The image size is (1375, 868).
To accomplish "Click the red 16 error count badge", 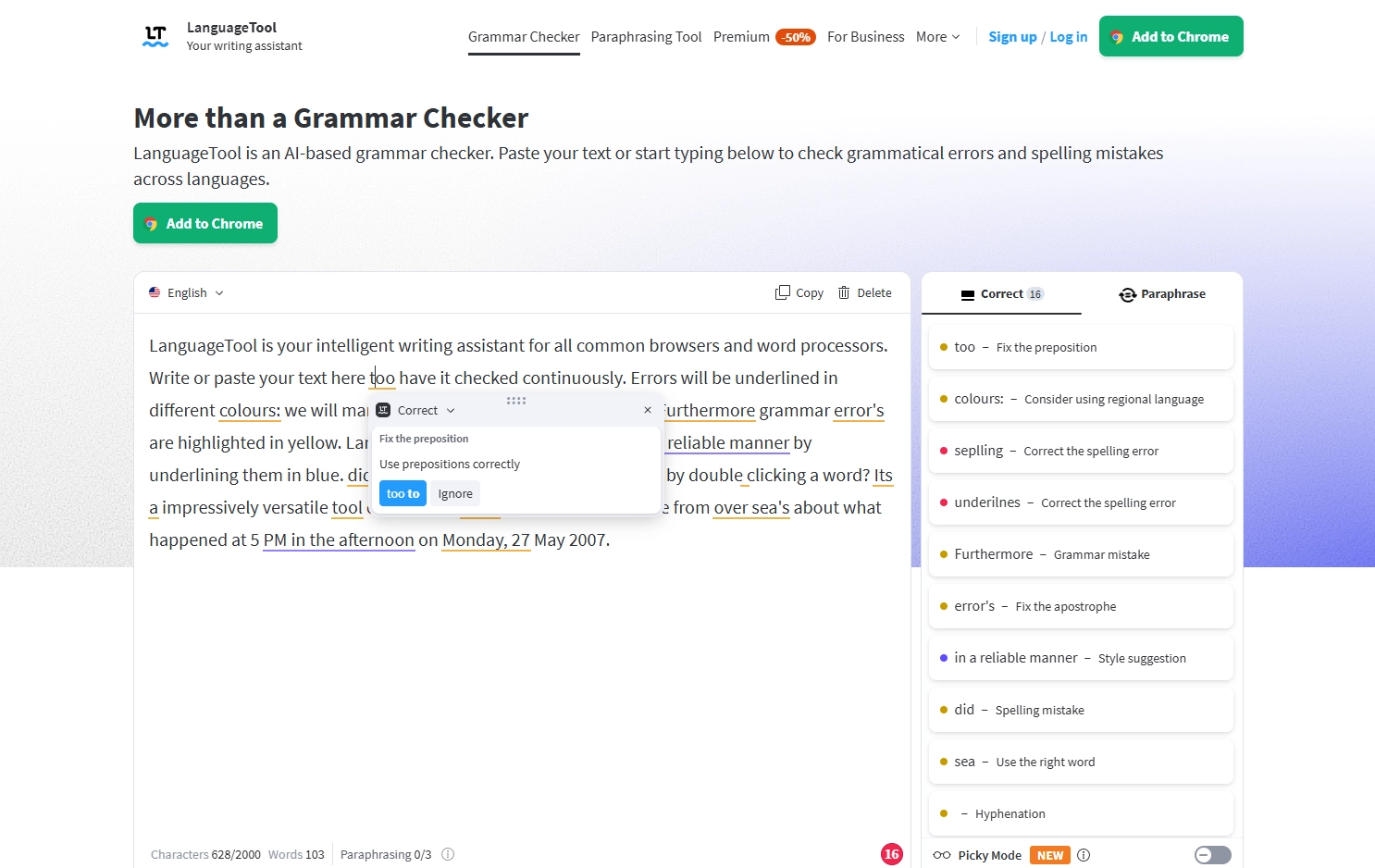I will pos(892,854).
